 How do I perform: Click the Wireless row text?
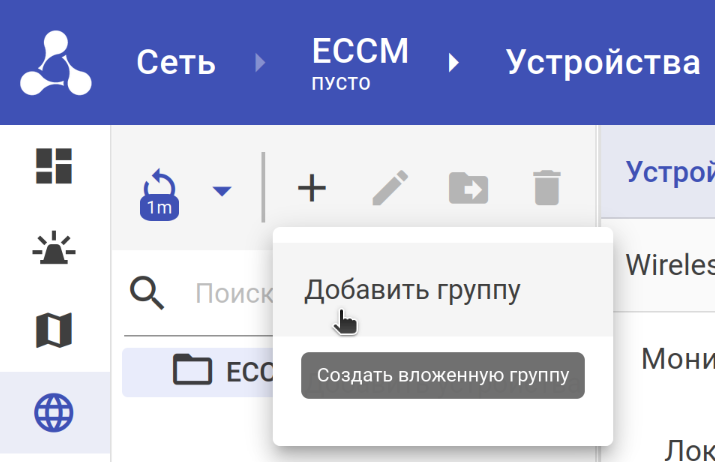(670, 265)
